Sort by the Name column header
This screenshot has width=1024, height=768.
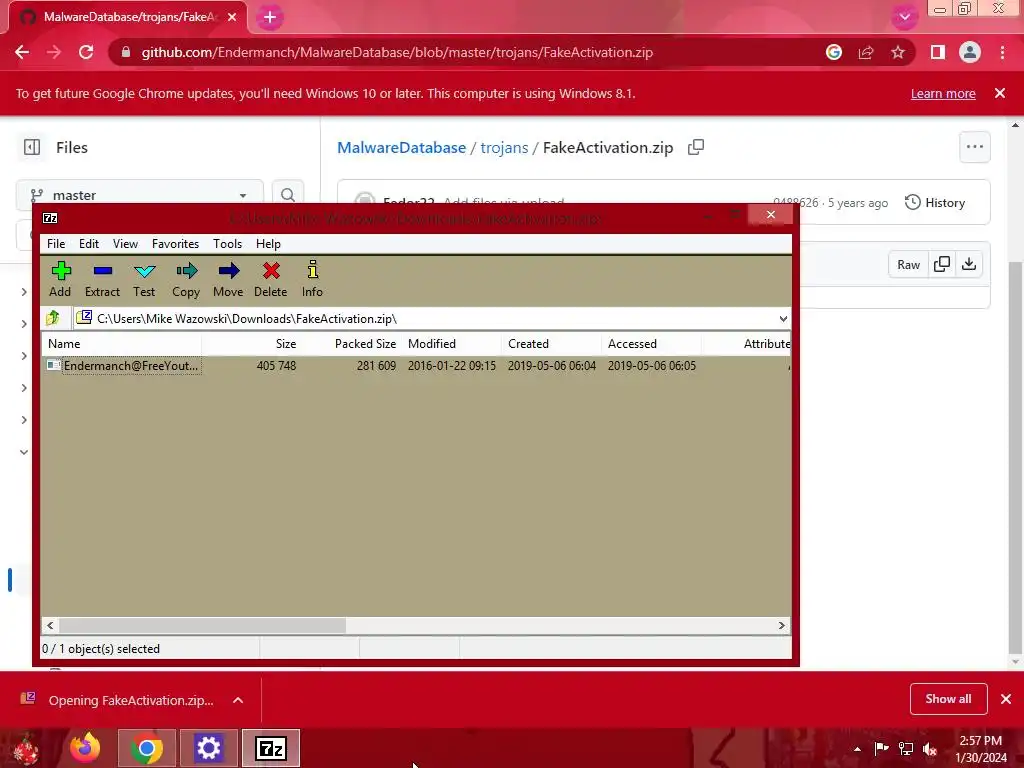[x=121, y=344]
